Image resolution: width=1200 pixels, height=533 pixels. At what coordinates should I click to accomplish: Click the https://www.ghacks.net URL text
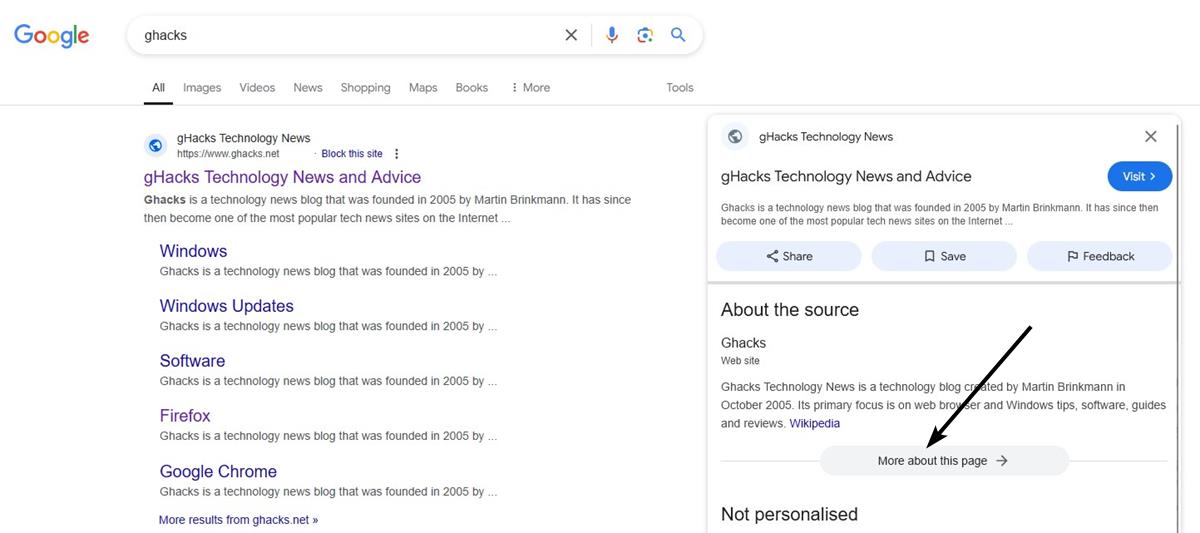228,154
